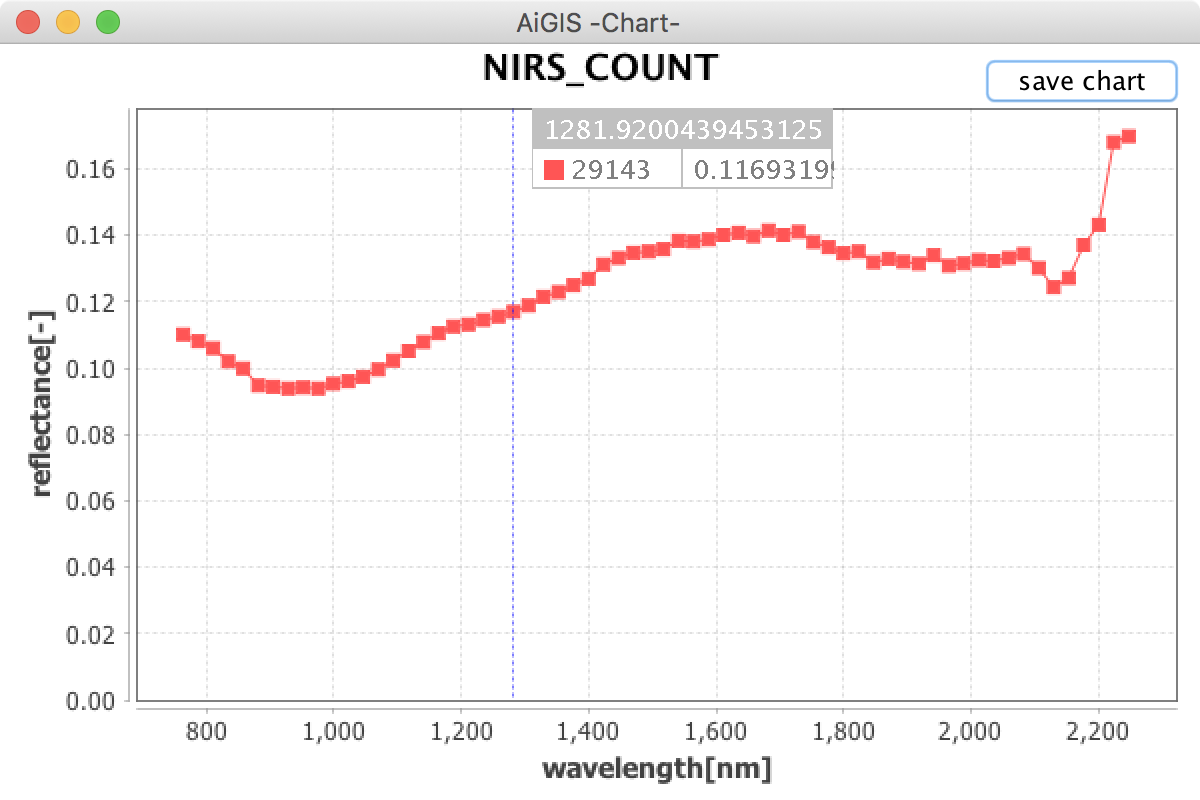Click the save chart button
The height and width of the screenshot is (800, 1200).
pos(1081,81)
